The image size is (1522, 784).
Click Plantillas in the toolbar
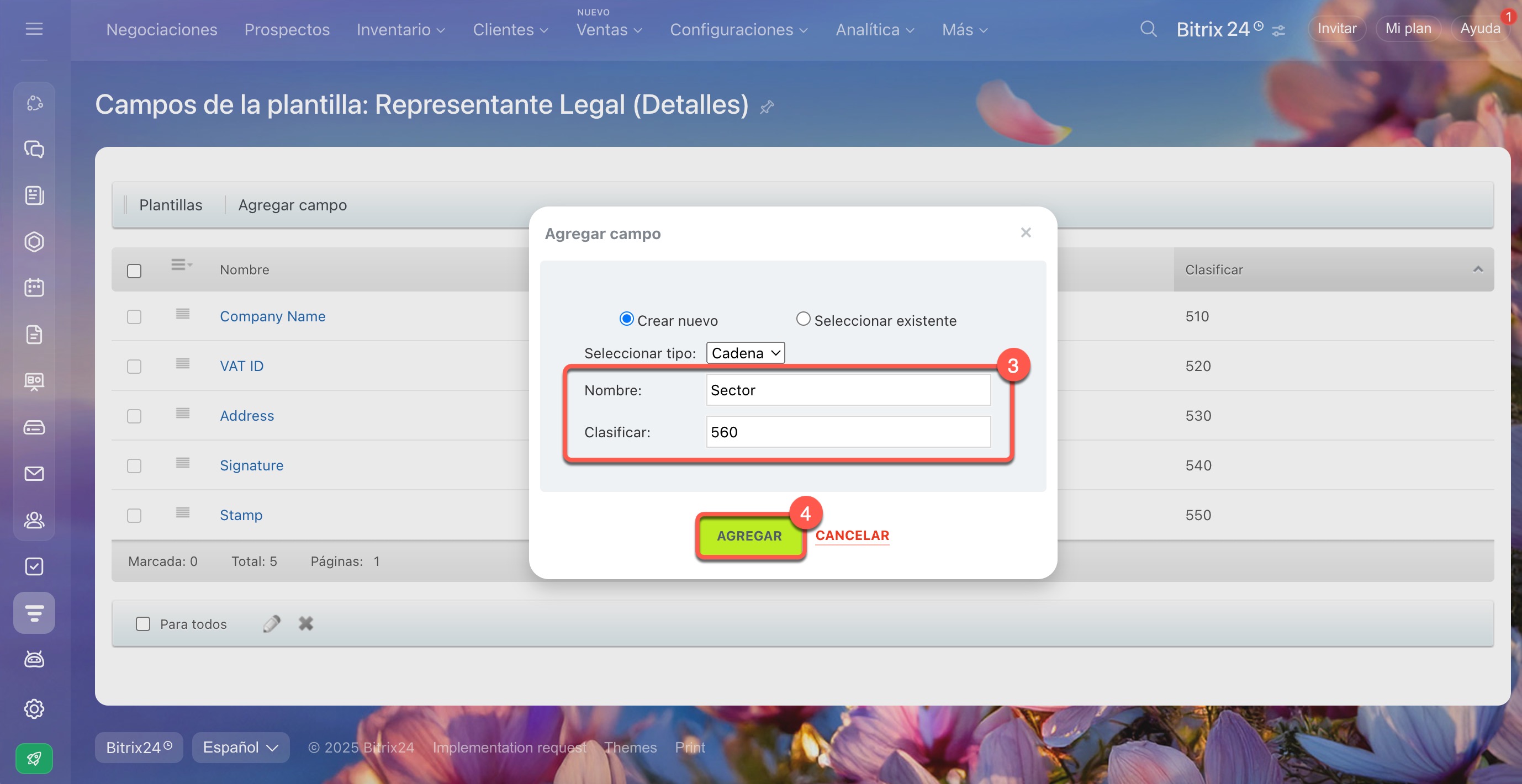coord(170,205)
